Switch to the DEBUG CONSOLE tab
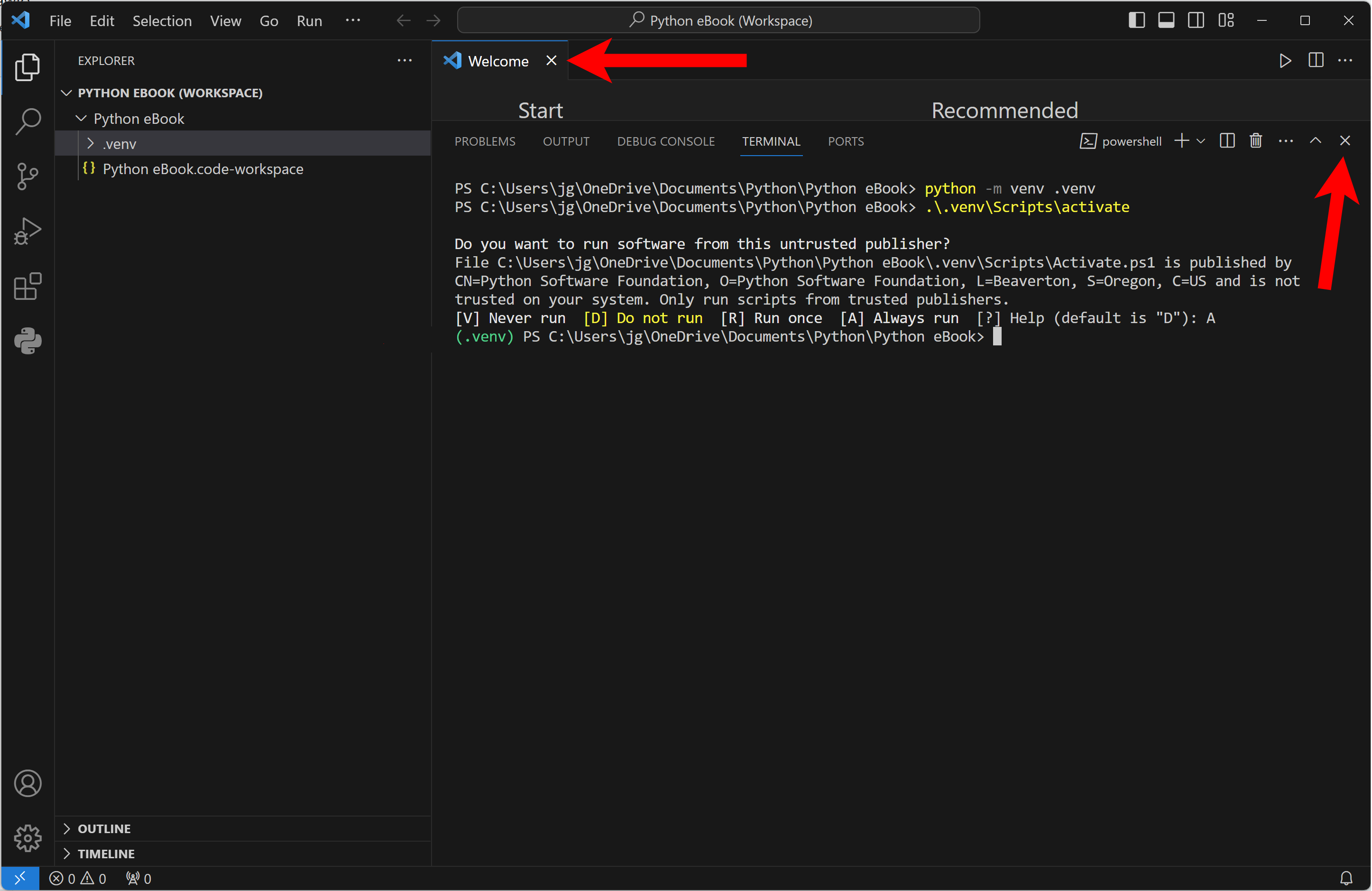The width and height of the screenshot is (1372, 891). coord(666,141)
